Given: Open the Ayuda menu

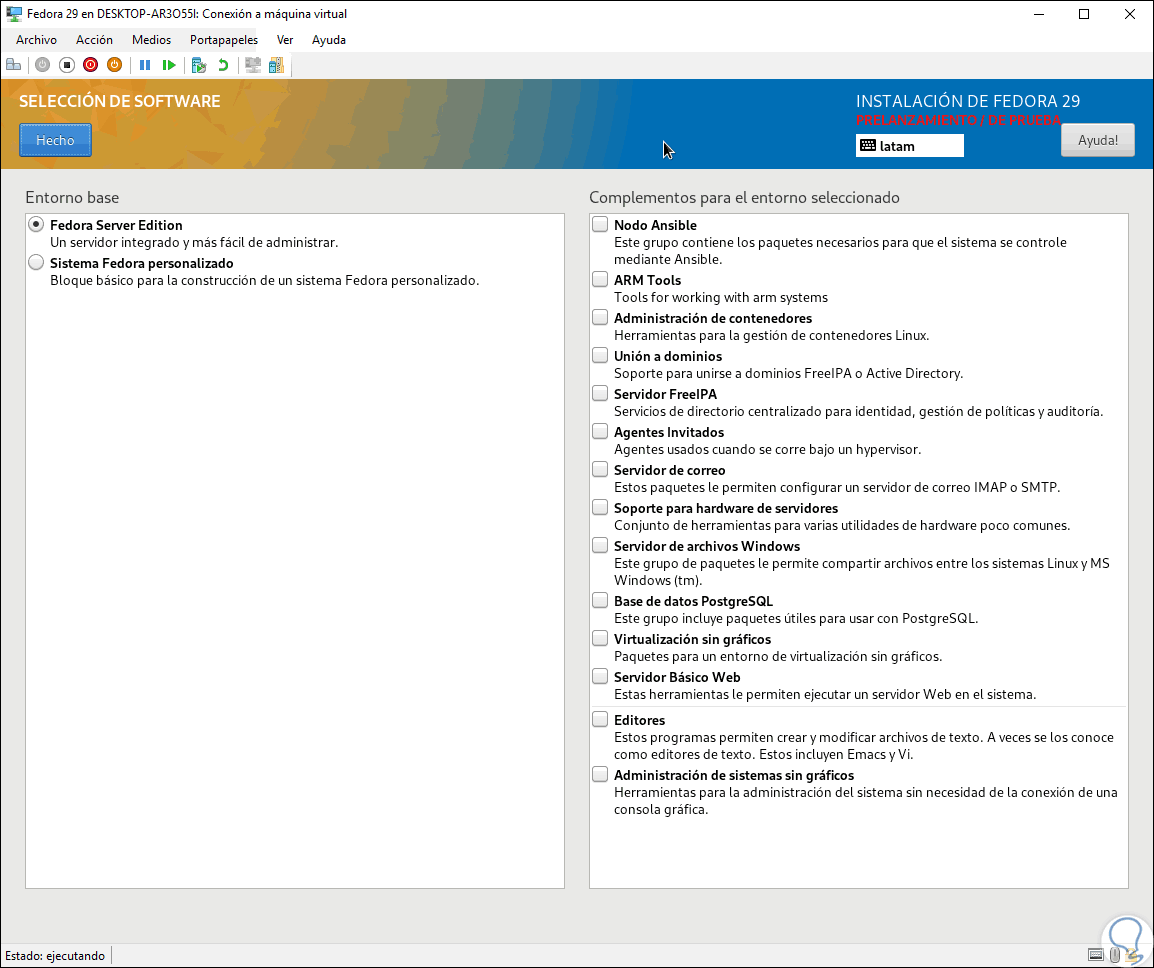Looking at the screenshot, I should coord(328,40).
